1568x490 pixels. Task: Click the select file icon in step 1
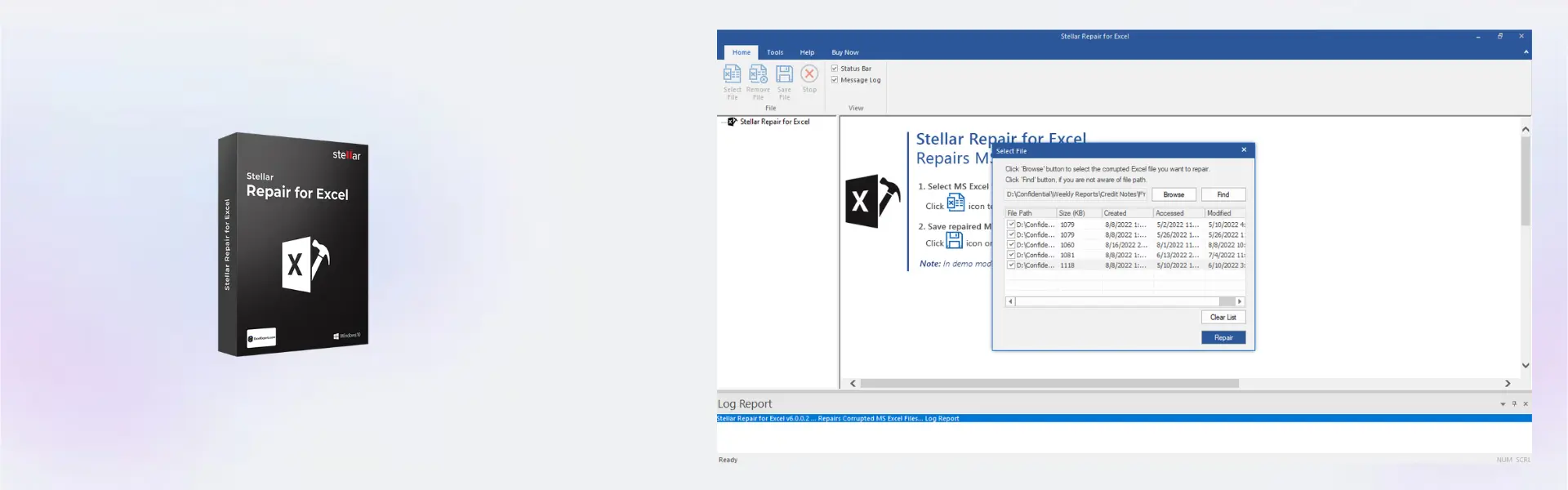[955, 203]
